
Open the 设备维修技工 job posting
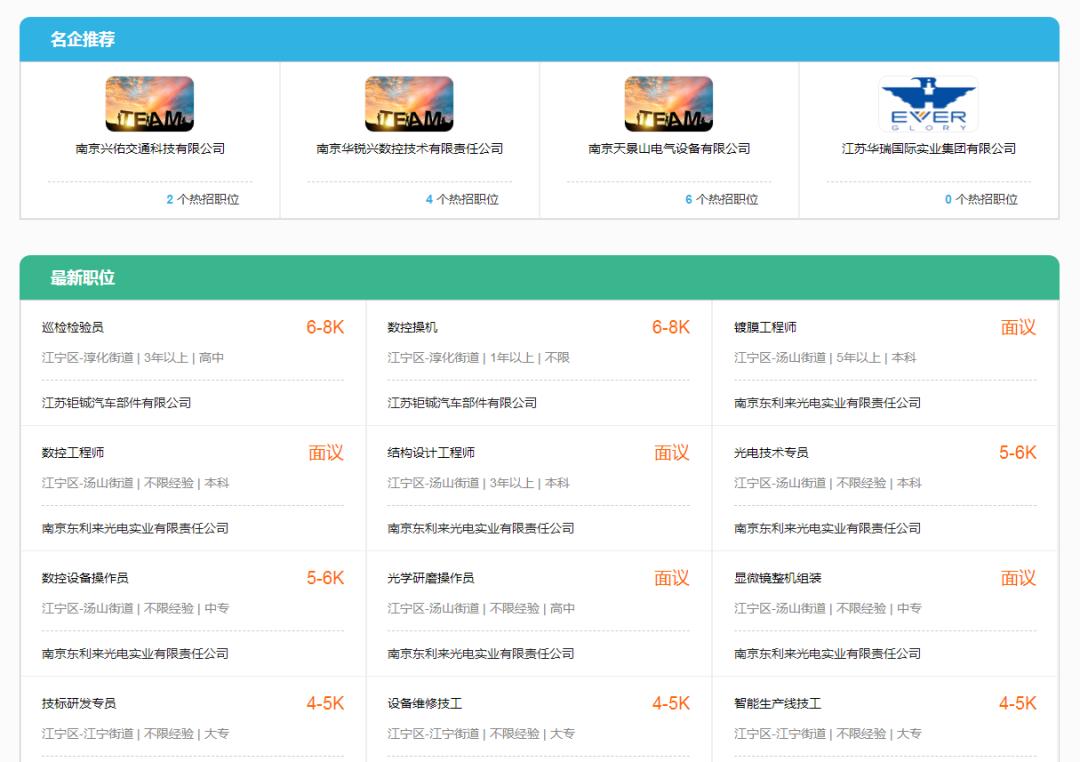(425, 703)
